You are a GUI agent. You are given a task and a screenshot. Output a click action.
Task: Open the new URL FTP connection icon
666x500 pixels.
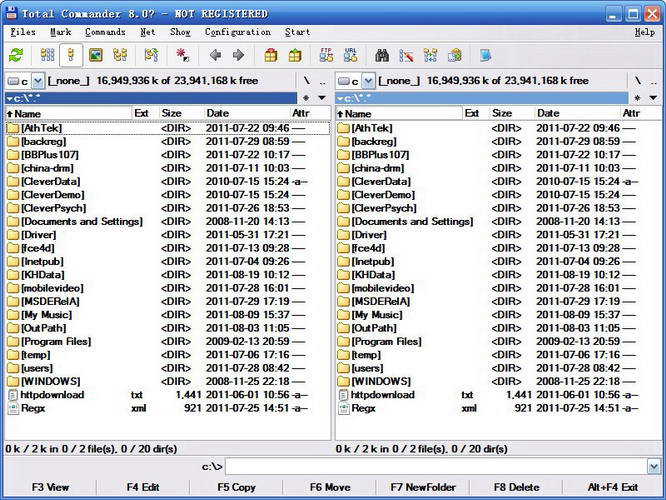point(351,55)
